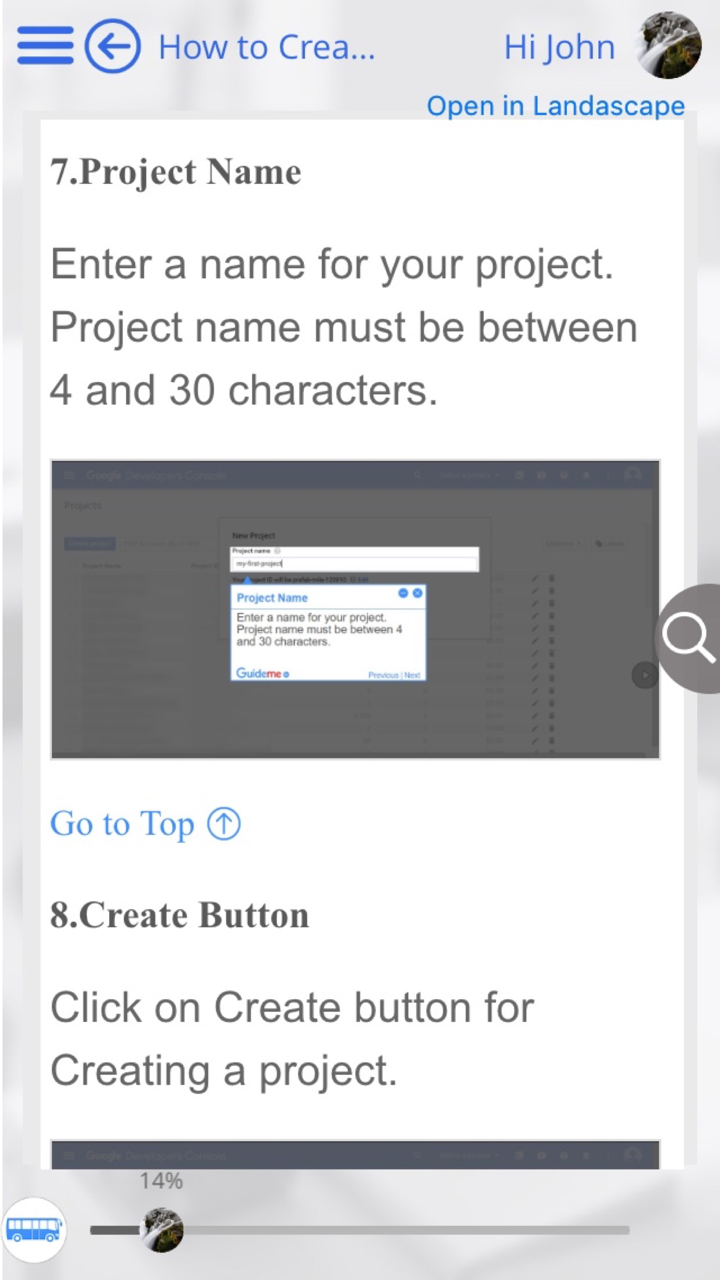Tap the '14%' progress label
This screenshot has width=720, height=1280.
point(161,1181)
